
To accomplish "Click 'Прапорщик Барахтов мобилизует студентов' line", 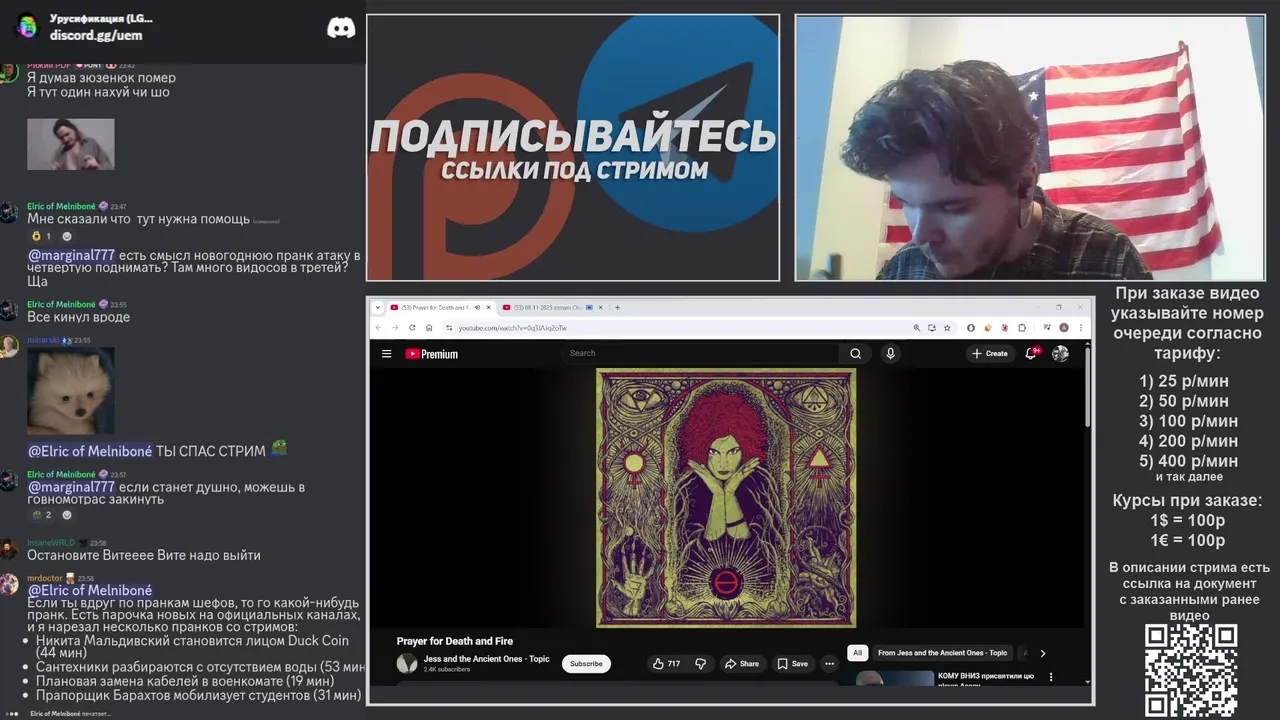I will [198, 695].
